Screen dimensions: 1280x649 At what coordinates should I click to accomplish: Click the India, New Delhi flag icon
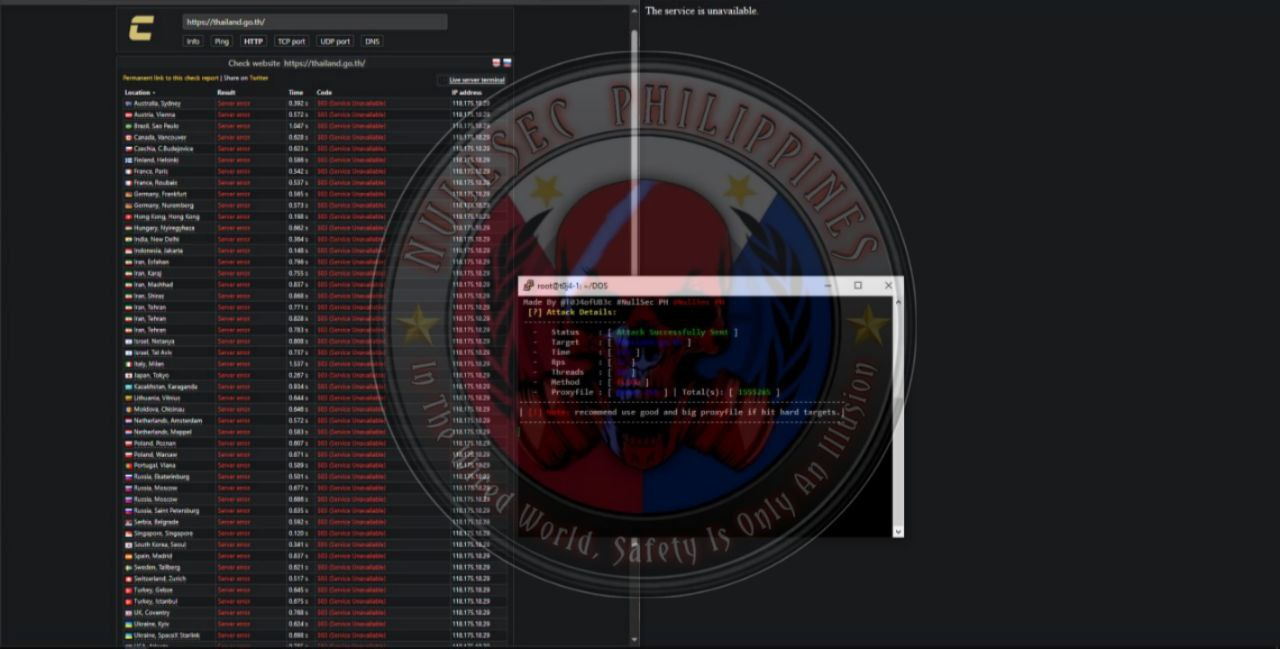pyautogui.click(x=128, y=239)
